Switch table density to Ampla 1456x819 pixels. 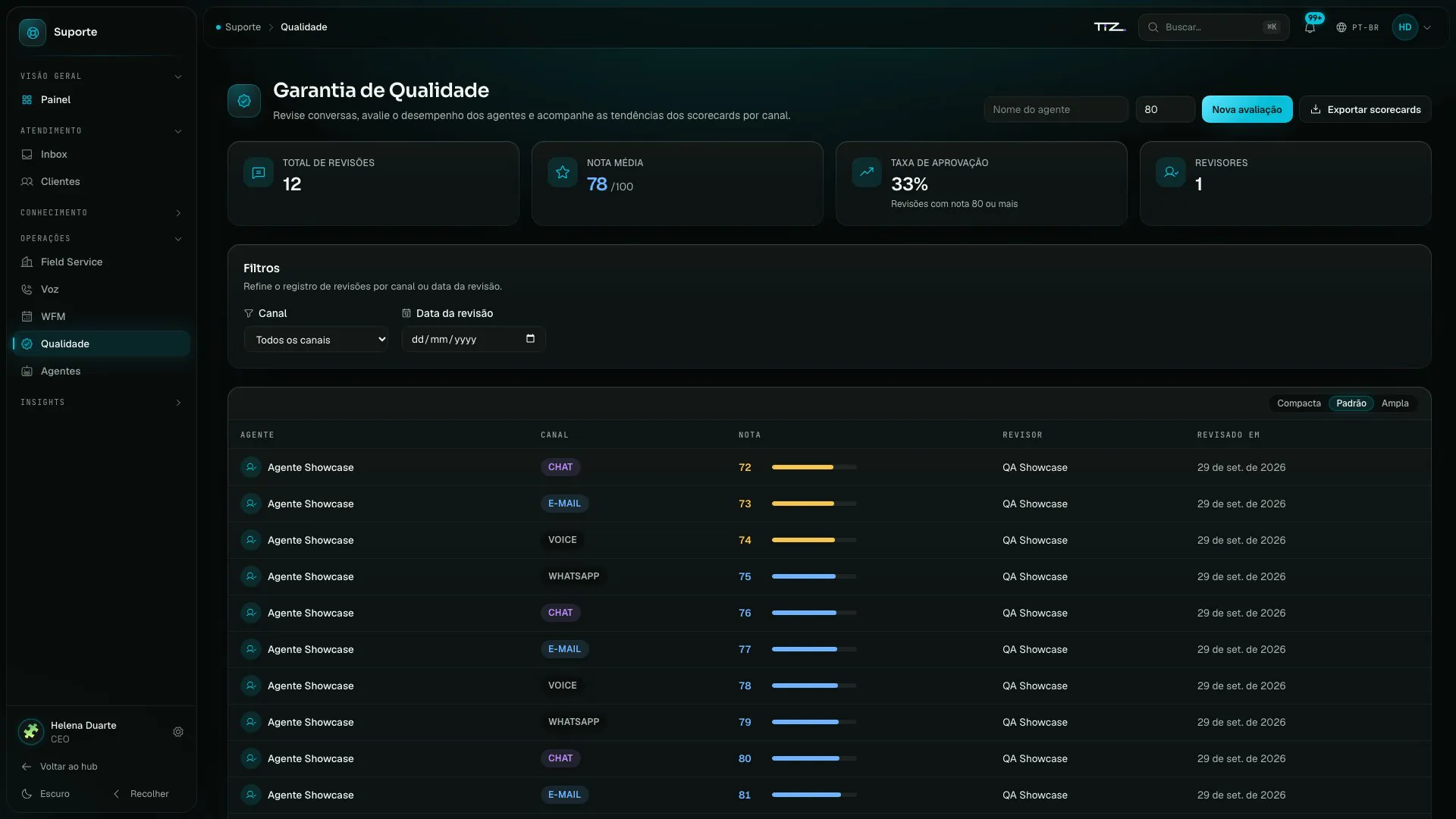coord(1395,403)
